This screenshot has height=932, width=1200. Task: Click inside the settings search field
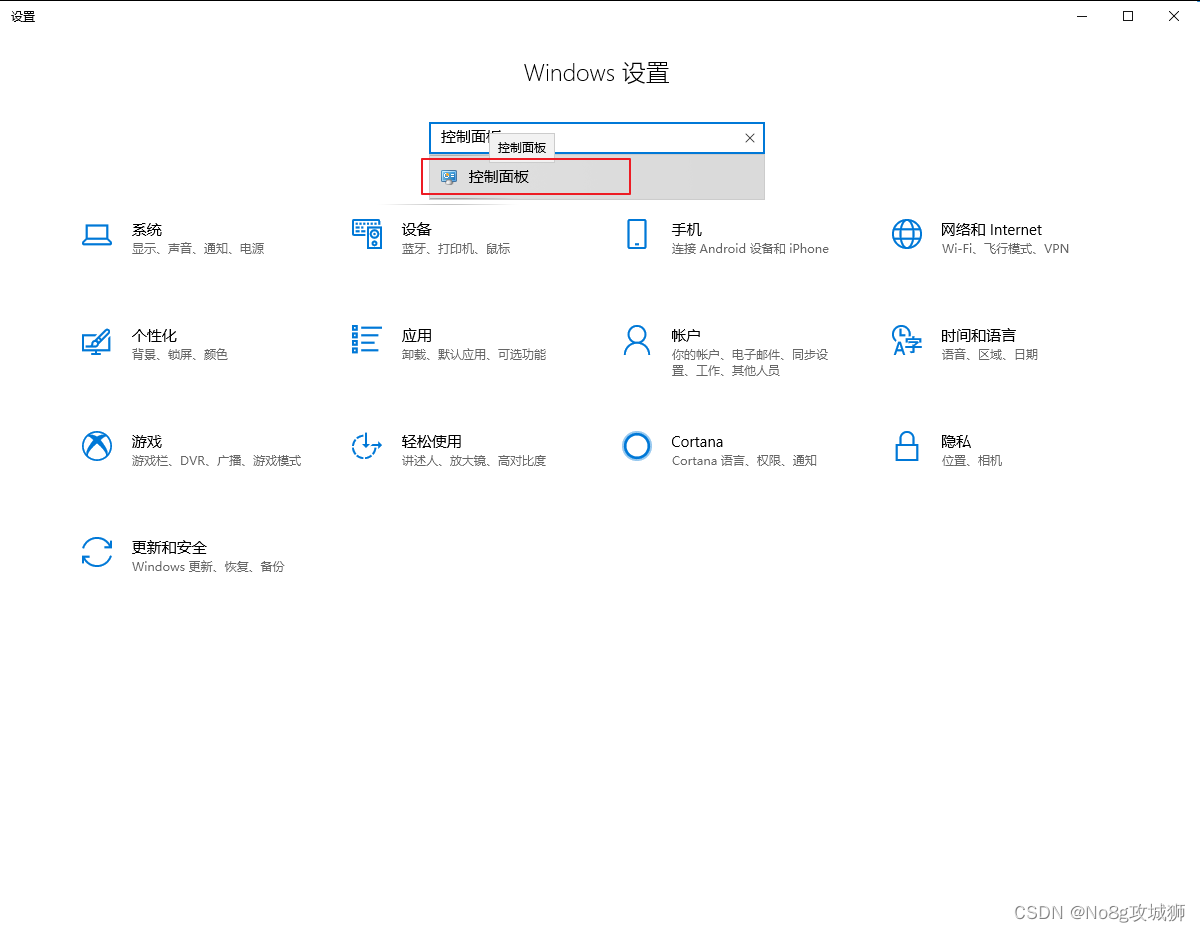click(597, 138)
